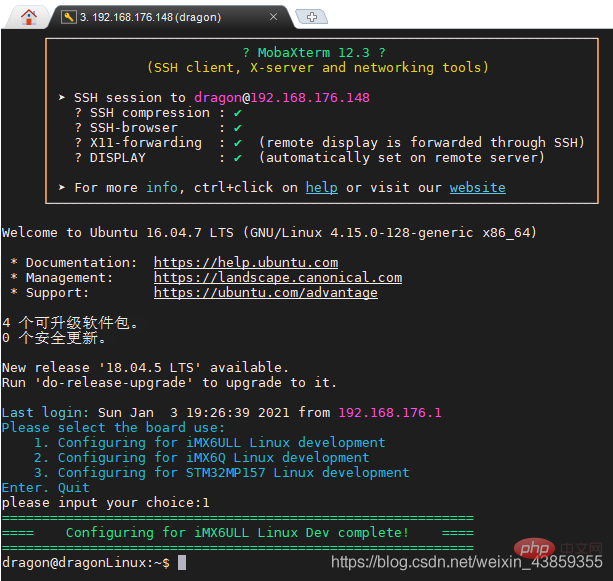Open the help link in banner
This screenshot has width=613, height=581.
coord(321,188)
